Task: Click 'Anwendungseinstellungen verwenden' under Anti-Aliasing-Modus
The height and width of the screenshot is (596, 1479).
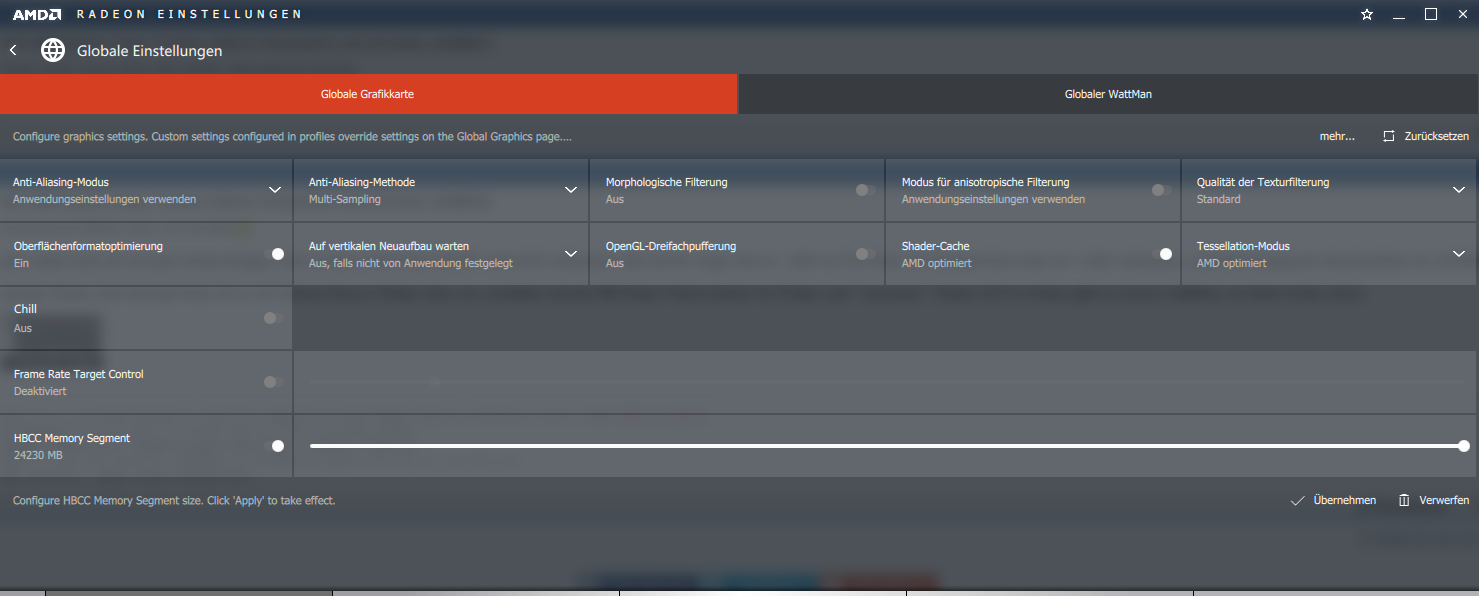Action: [105, 199]
